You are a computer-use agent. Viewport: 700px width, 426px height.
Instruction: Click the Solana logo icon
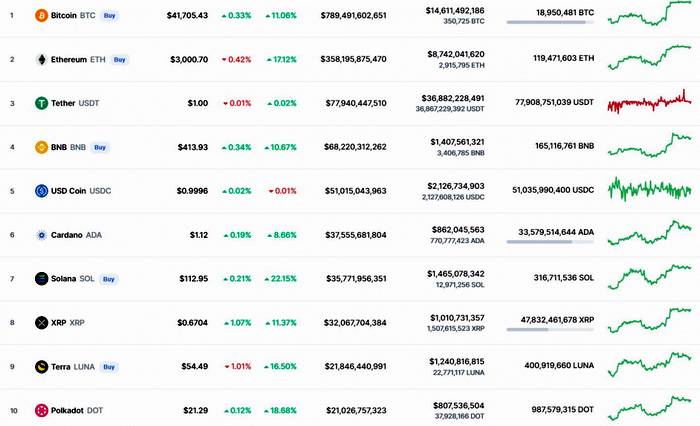pyautogui.click(x=41, y=279)
